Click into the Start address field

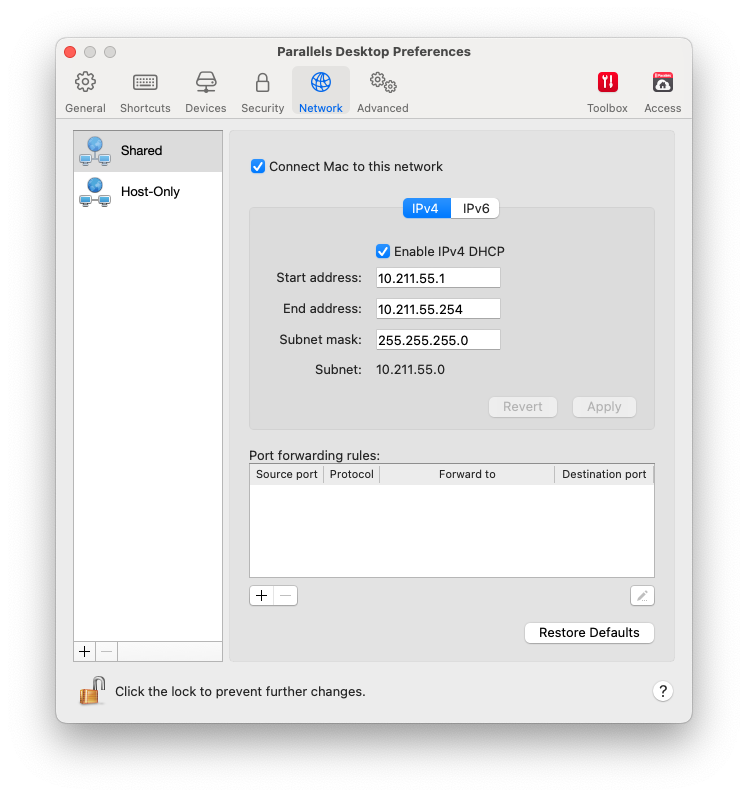(438, 278)
